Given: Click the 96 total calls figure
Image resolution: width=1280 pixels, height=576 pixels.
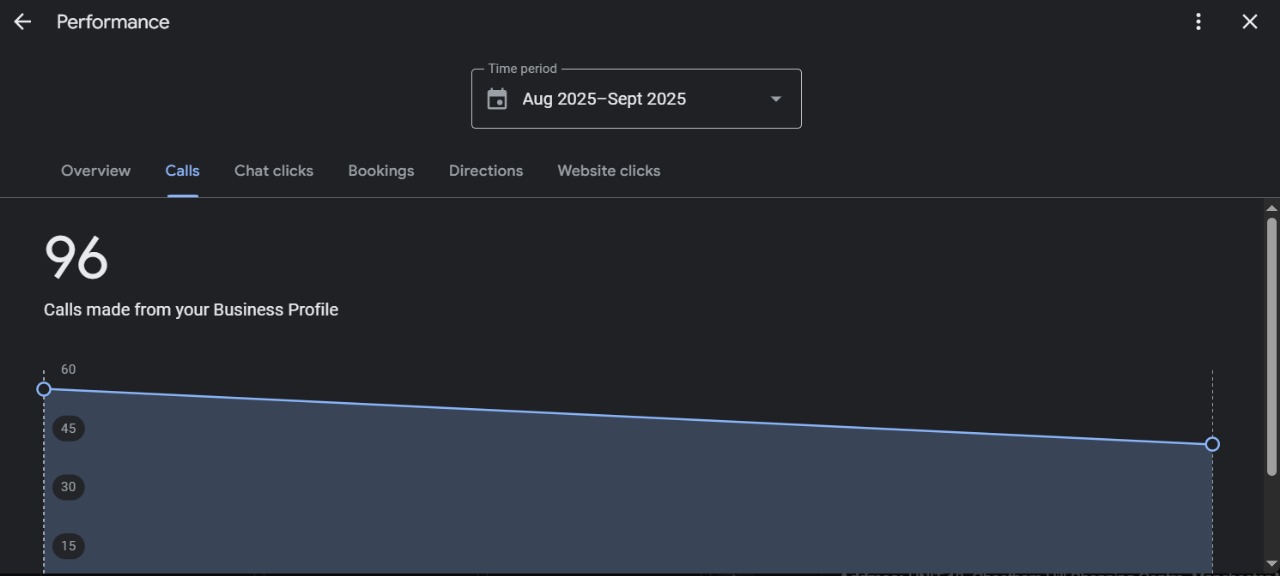Looking at the screenshot, I should 76,258.
